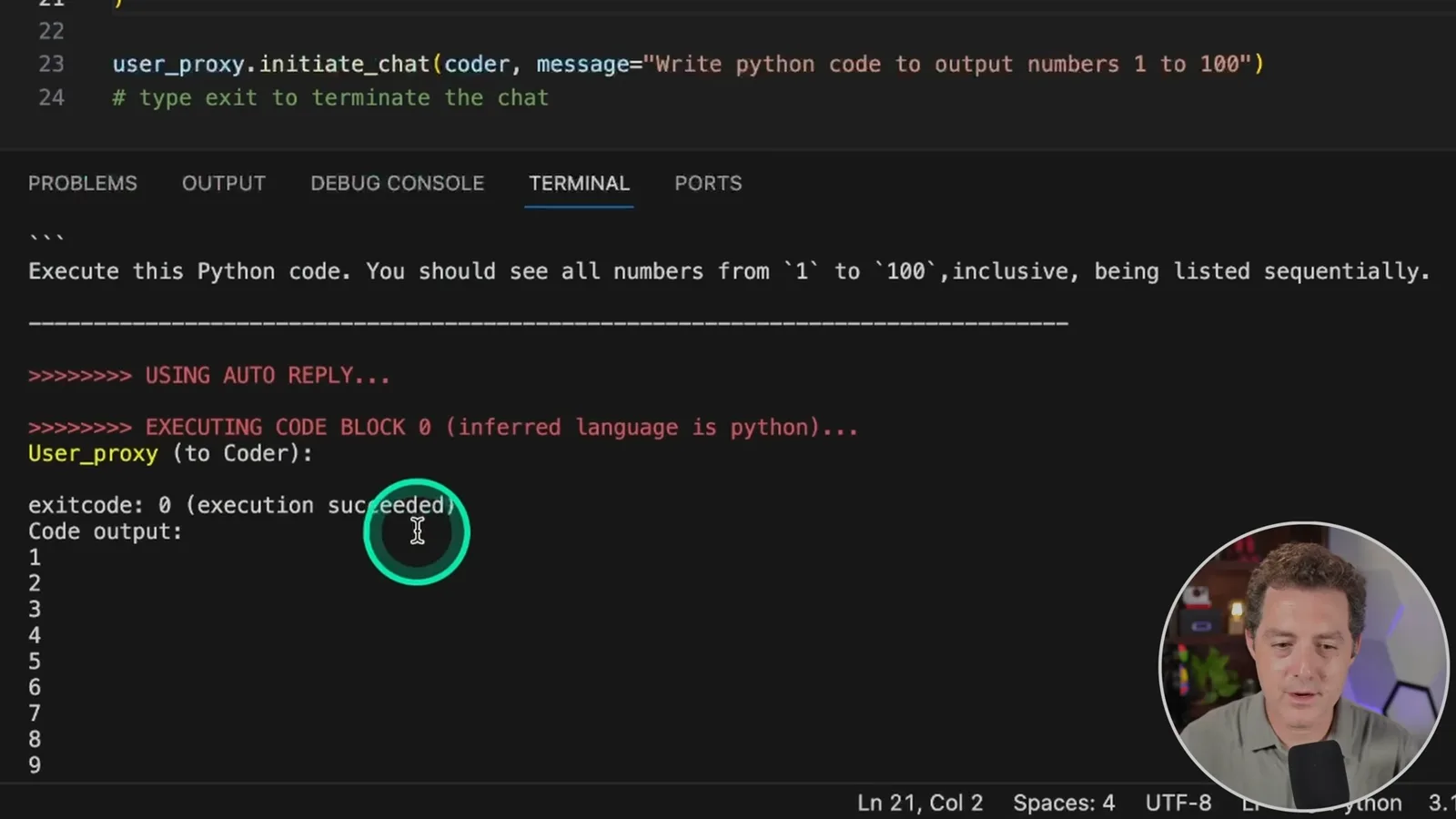Click 'EXECUTING CODE BLOCK 0' terminal line
Viewport: 1456px width, 819px height.
[443, 428]
